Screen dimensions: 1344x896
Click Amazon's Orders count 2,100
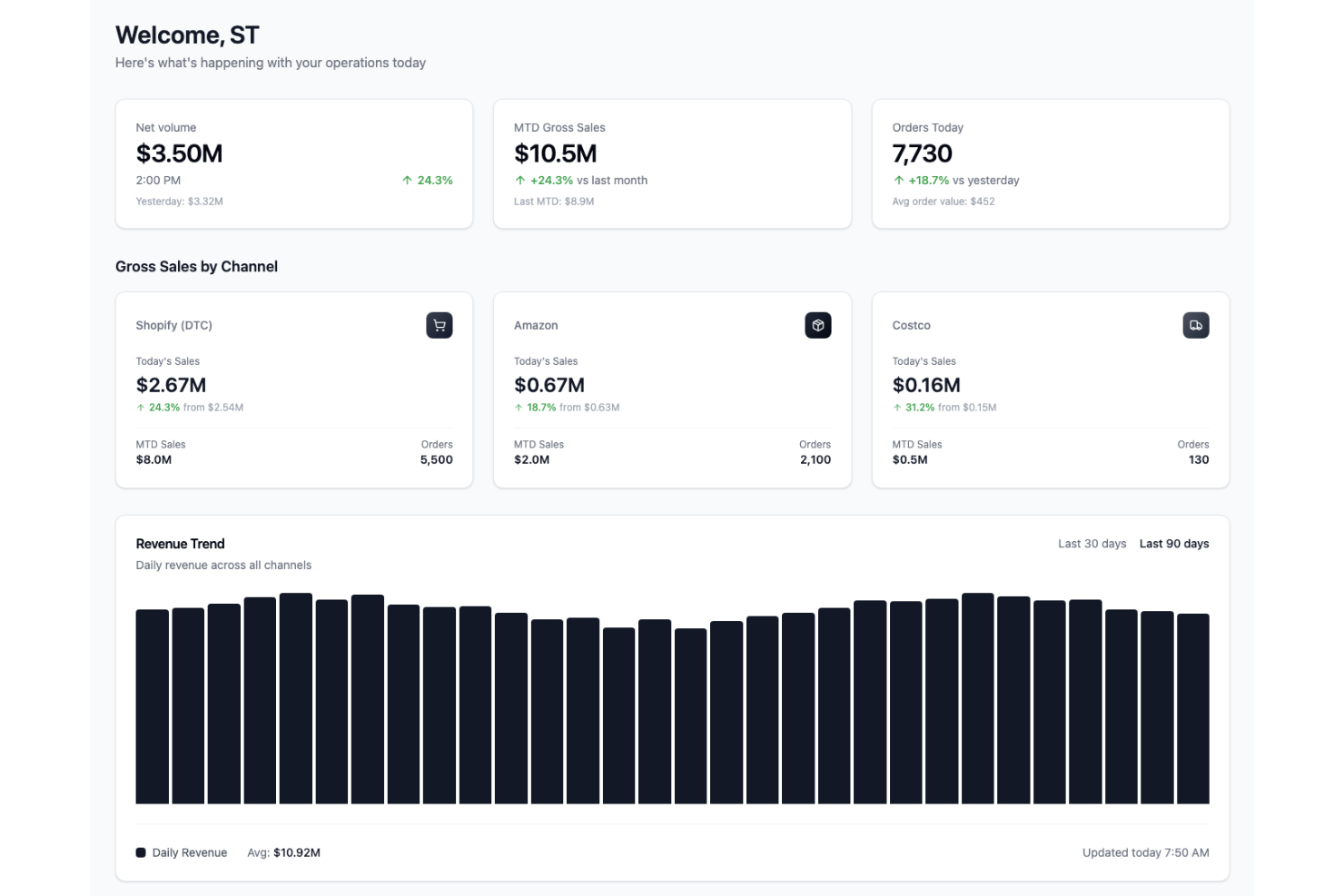click(815, 459)
